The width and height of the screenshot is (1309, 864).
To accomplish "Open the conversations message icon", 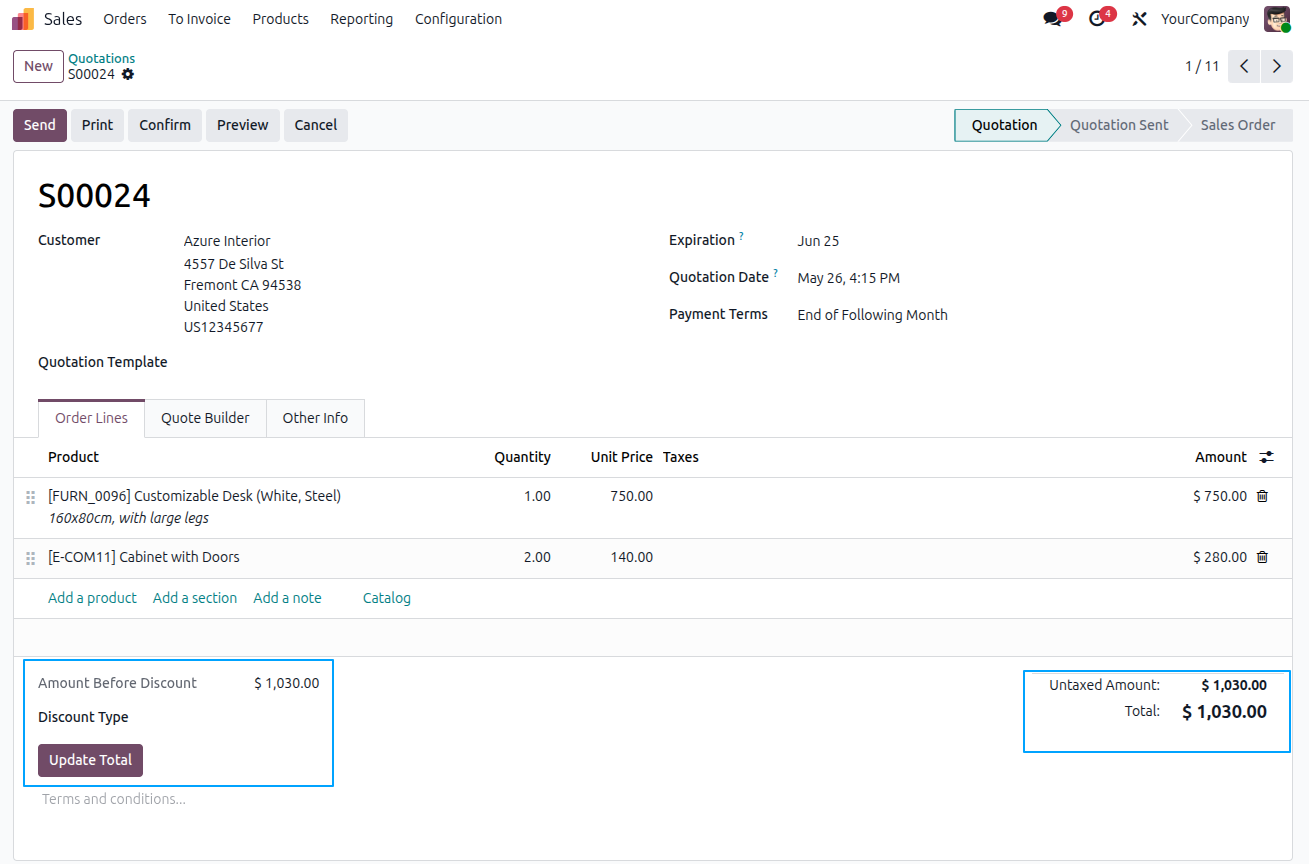I will click(1052, 19).
